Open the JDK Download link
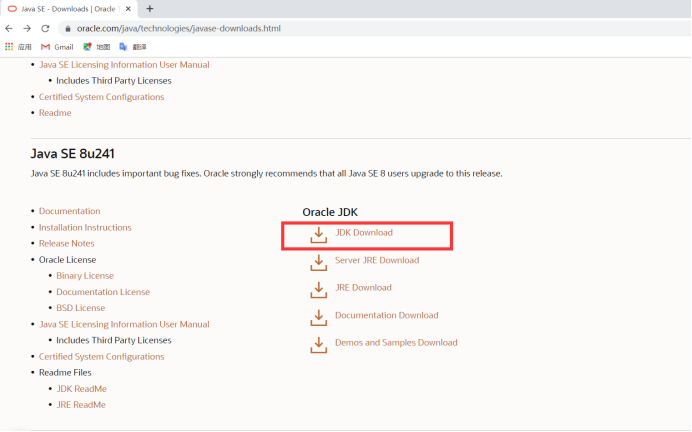 pyautogui.click(x=364, y=233)
